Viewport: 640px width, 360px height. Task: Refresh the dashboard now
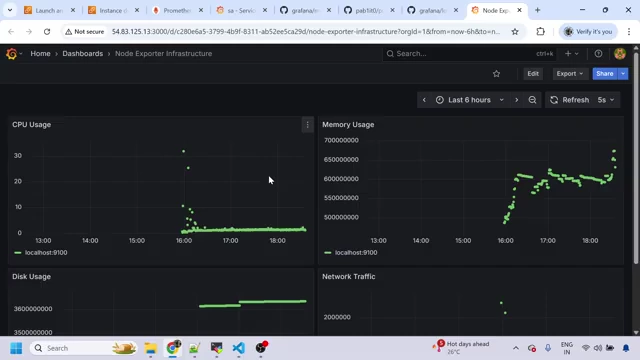click(x=570, y=100)
